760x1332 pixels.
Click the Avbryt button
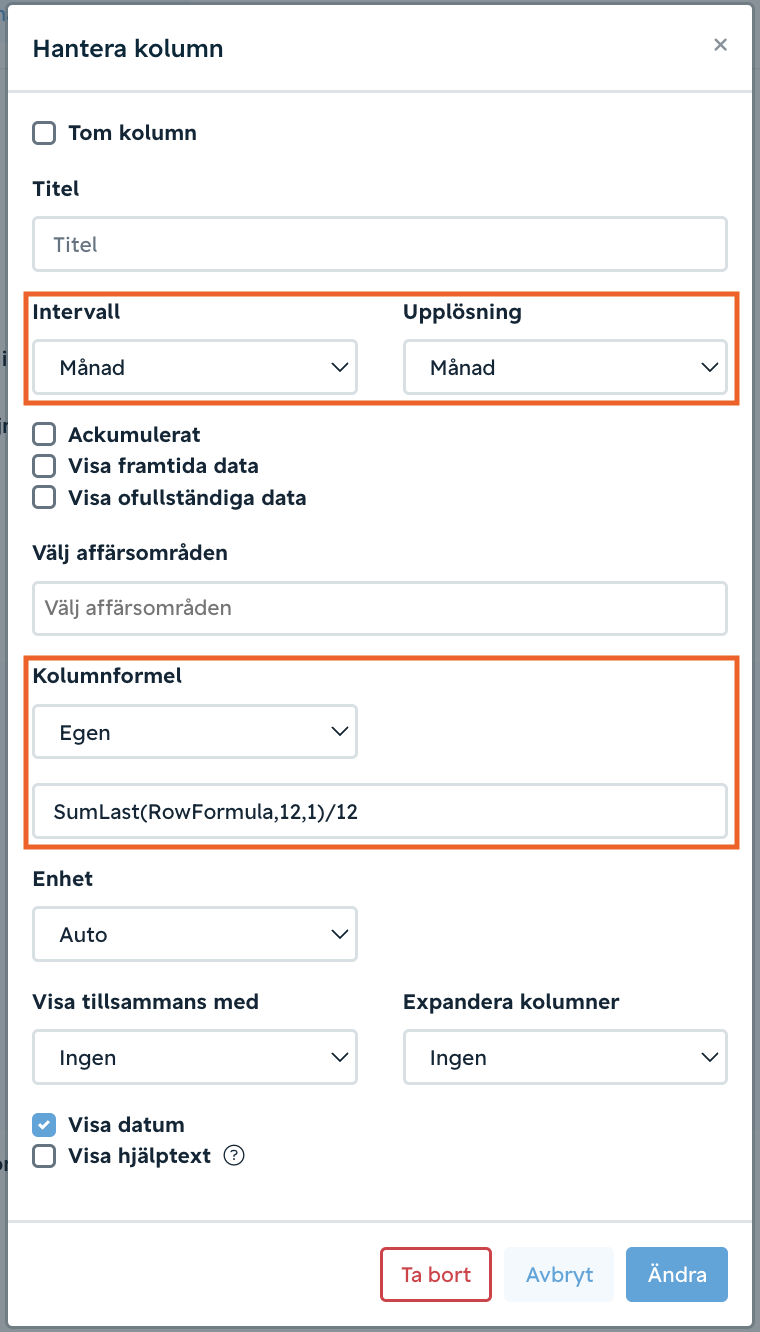[559, 1274]
